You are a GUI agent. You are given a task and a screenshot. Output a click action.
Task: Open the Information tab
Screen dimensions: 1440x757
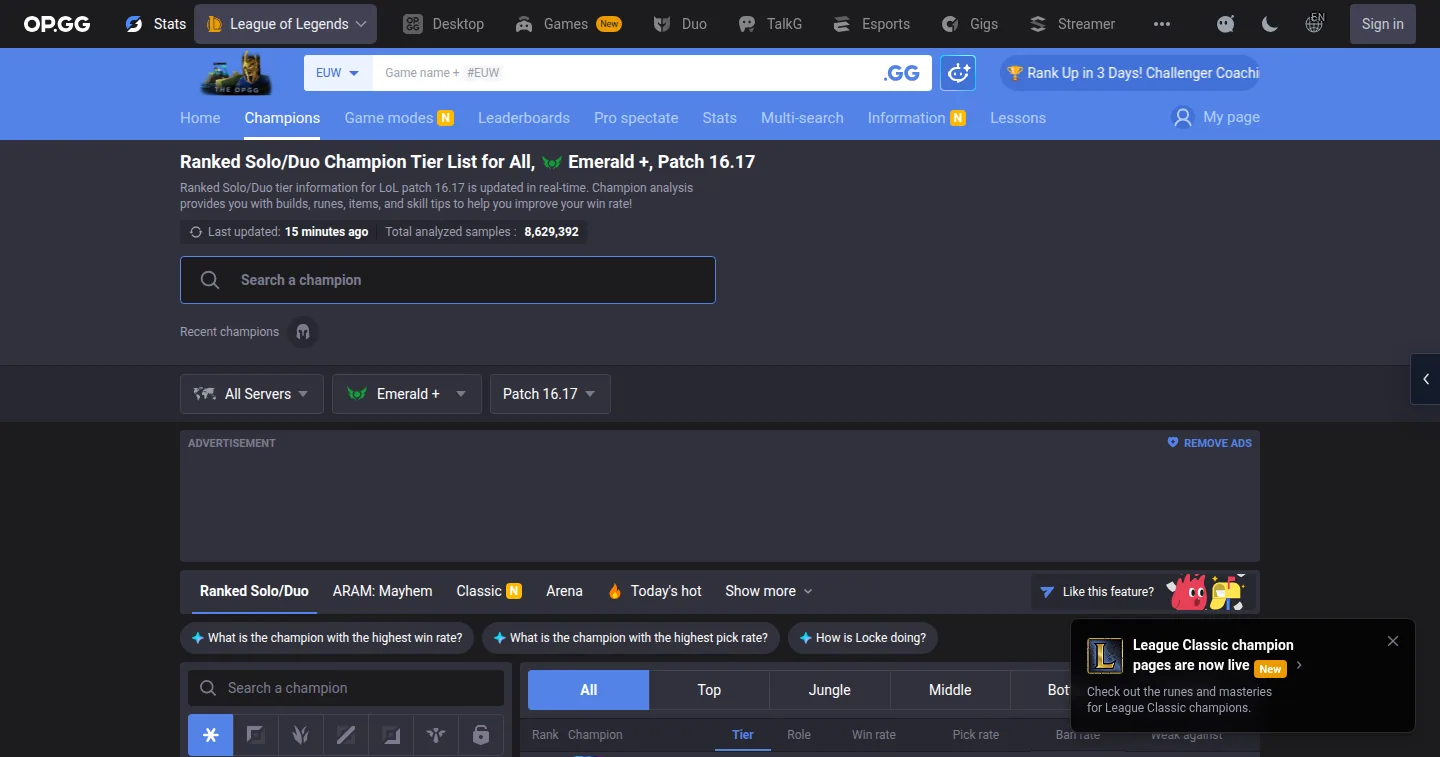pos(917,118)
